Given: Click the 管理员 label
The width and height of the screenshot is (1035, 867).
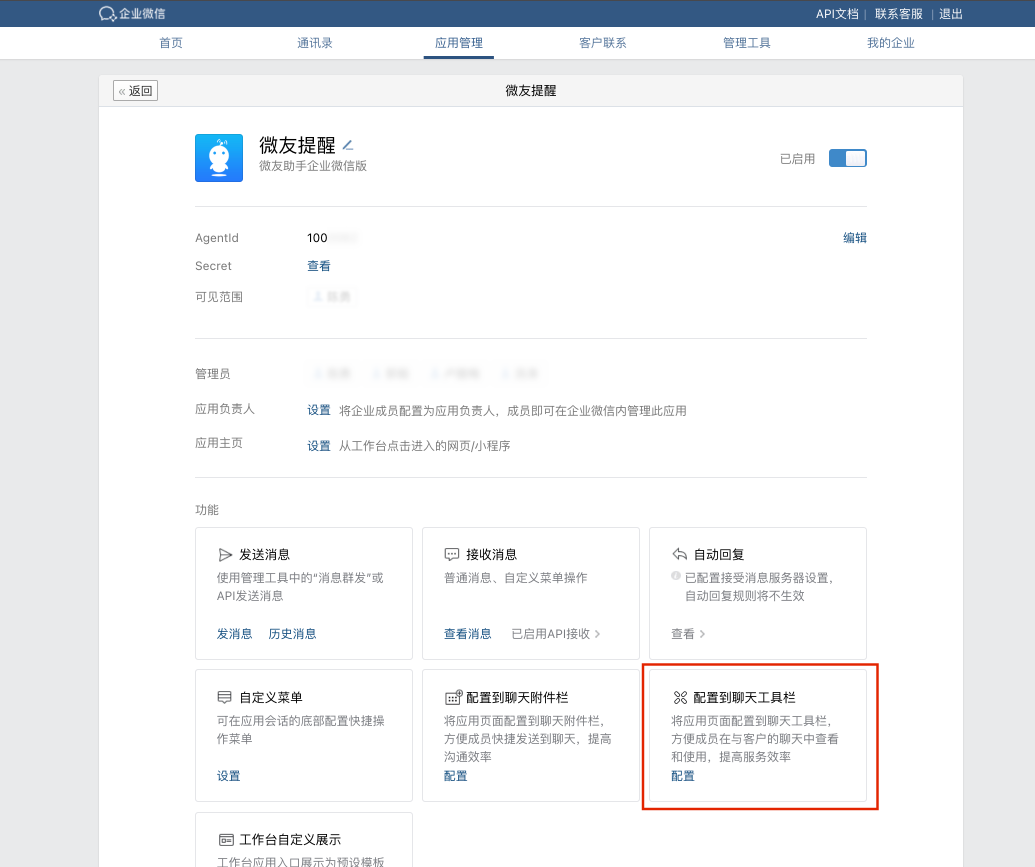Looking at the screenshot, I should pyautogui.click(x=213, y=374).
